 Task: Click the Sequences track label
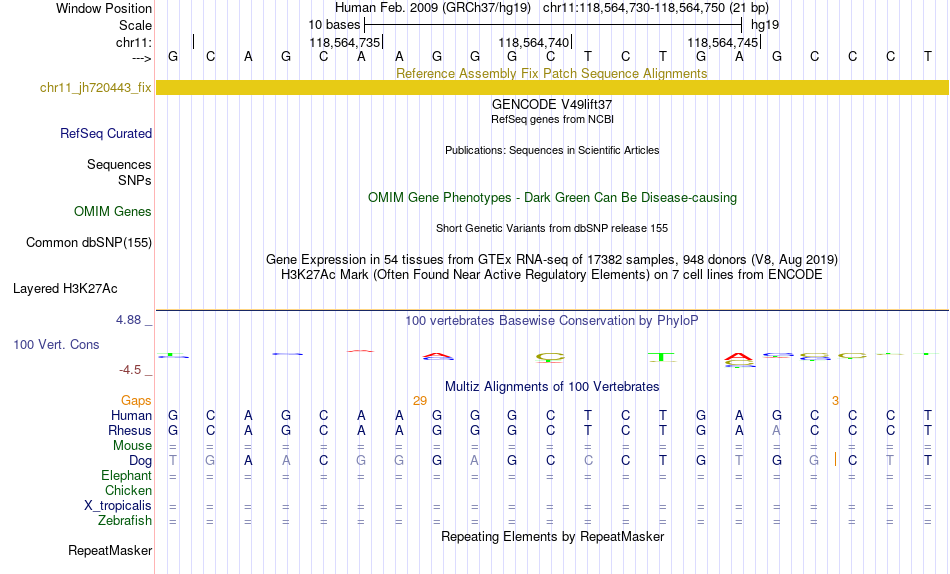[119, 164]
